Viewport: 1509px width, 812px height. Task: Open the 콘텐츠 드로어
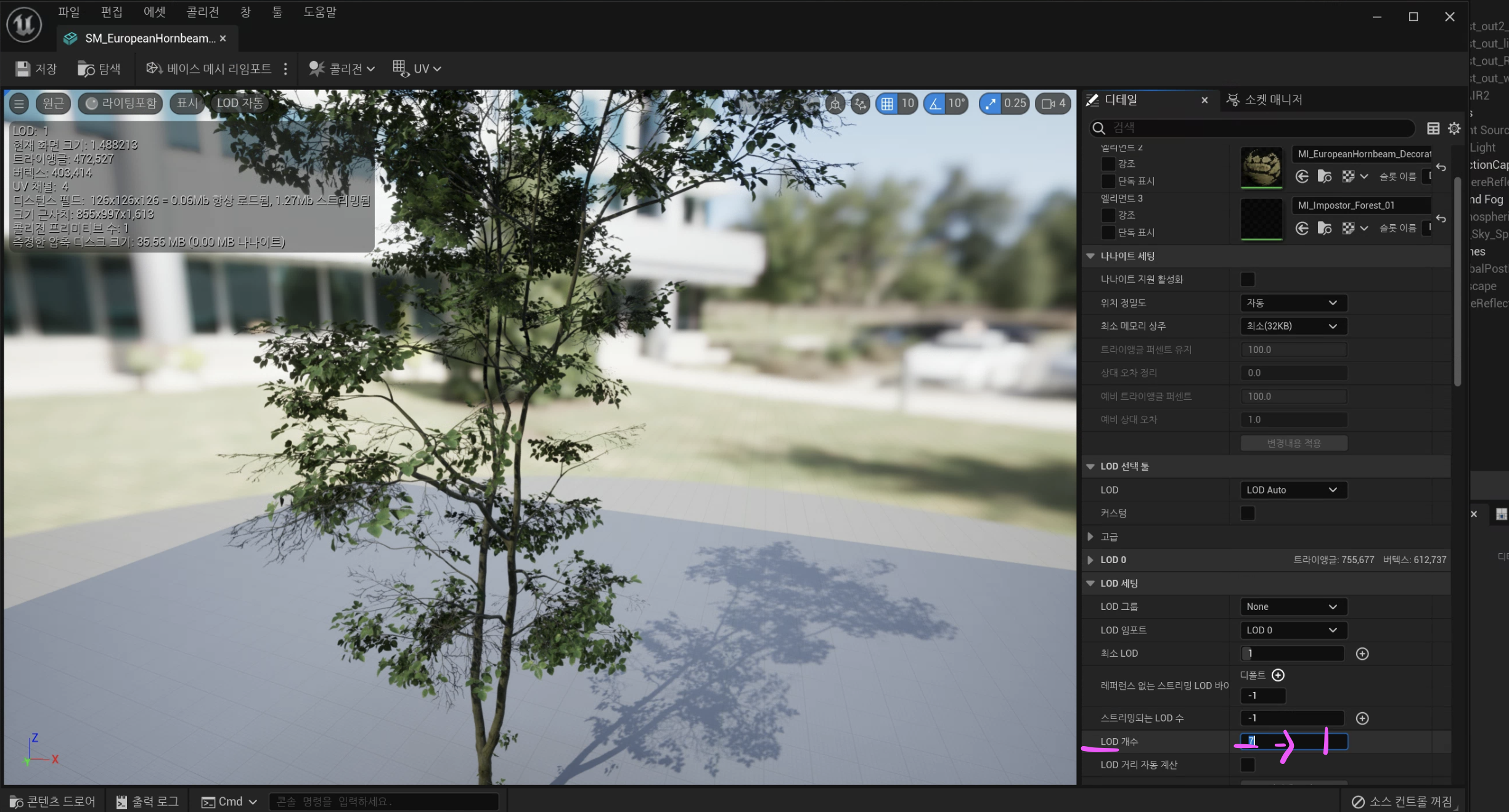(53, 802)
